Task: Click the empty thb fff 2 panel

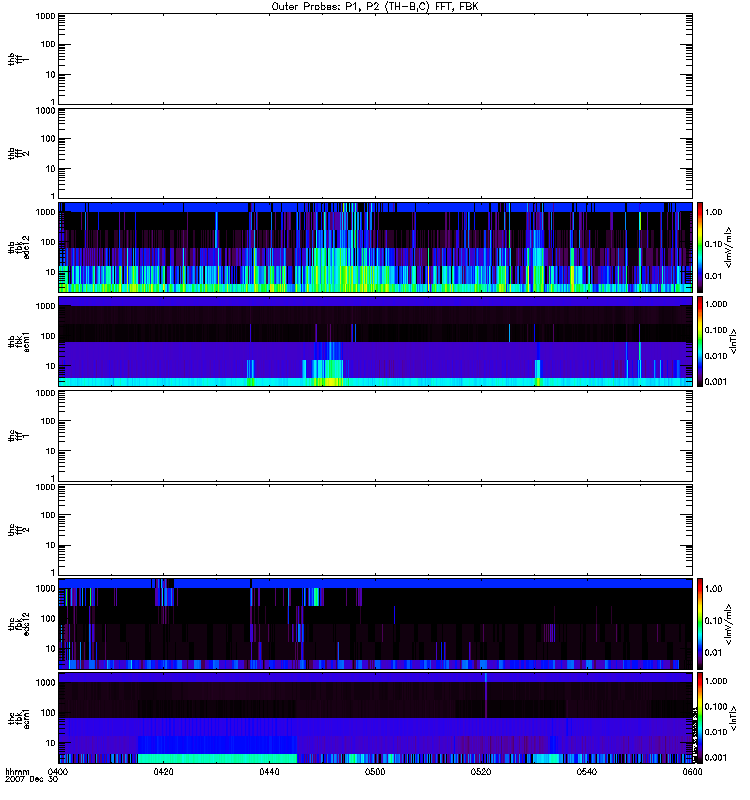Action: click(375, 152)
